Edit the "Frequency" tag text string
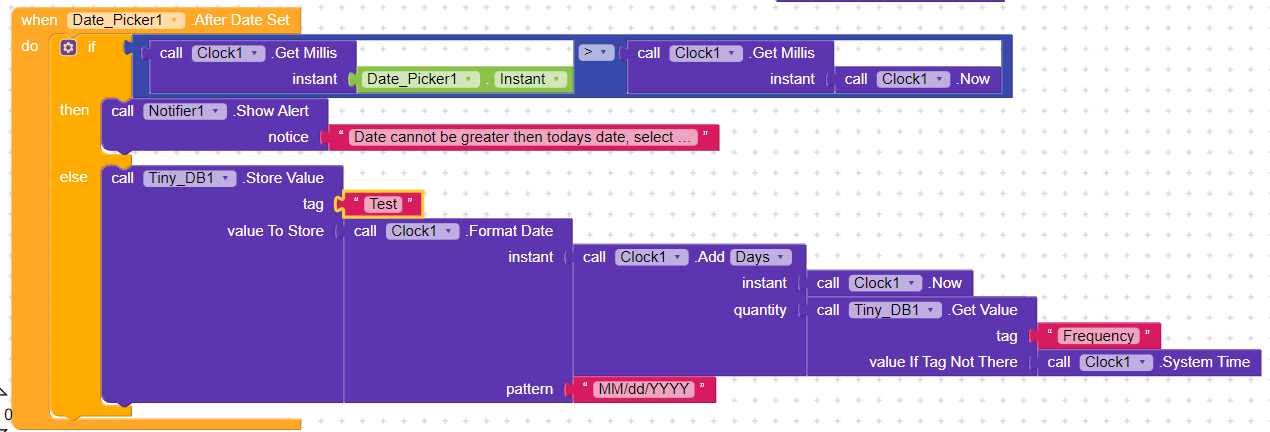The image size is (1270, 432). click(x=1098, y=336)
